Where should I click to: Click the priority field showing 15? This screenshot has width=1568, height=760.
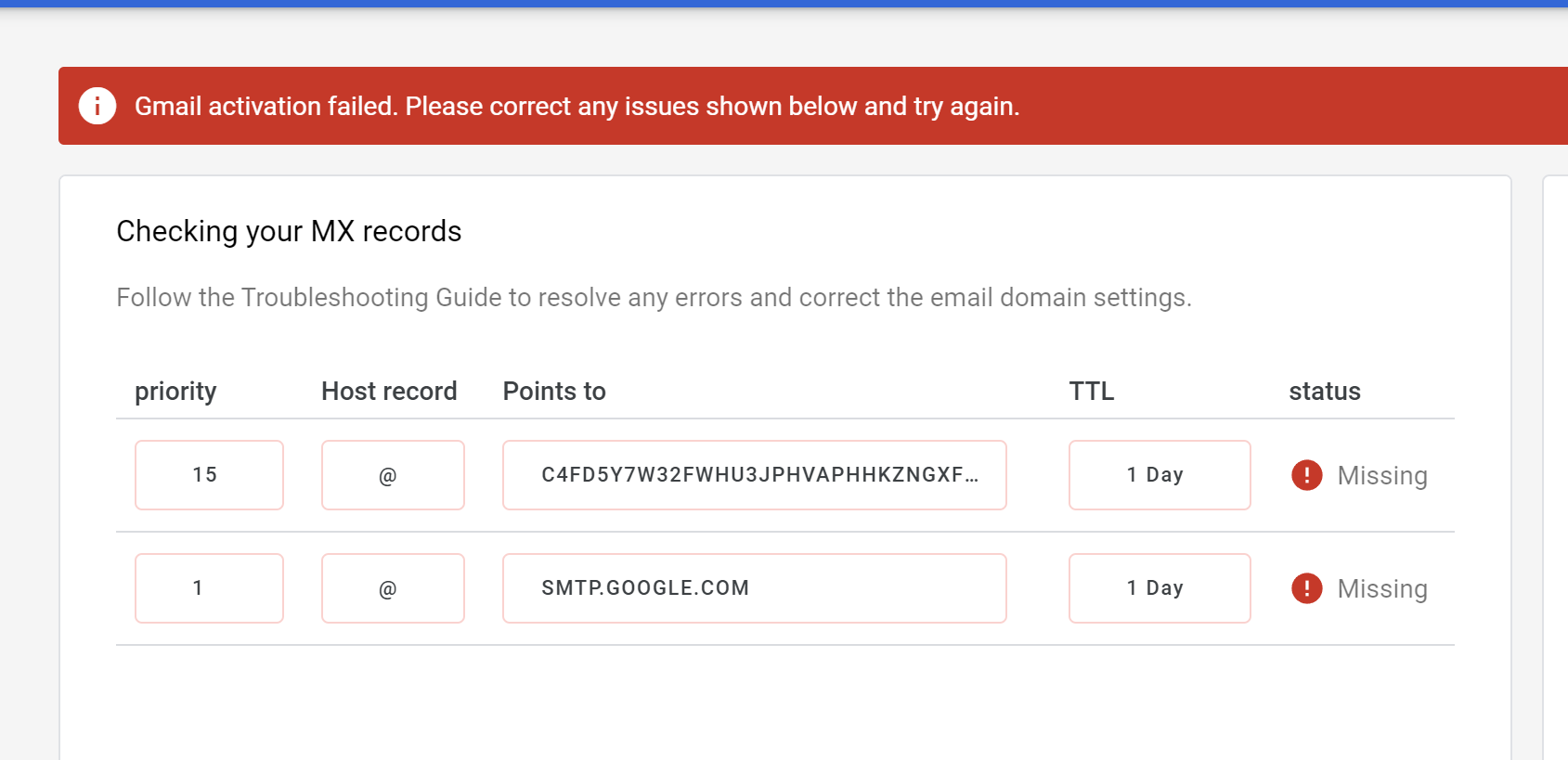tap(209, 475)
